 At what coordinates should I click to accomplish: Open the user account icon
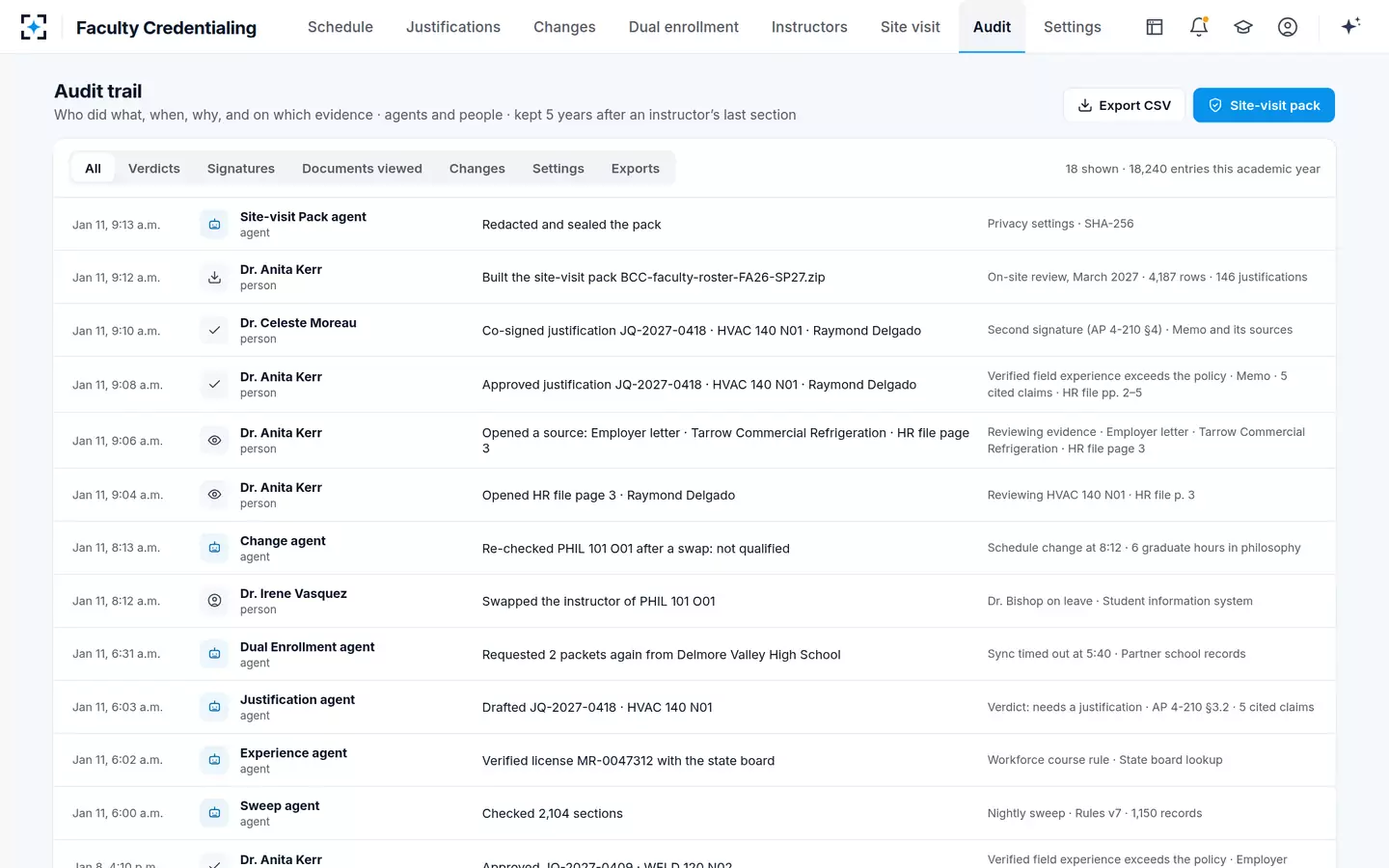1288,27
